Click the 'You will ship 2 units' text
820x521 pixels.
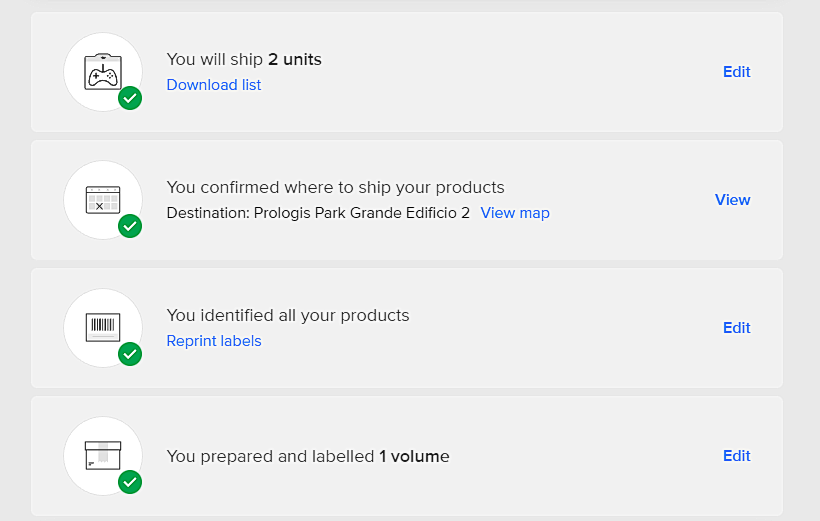click(x=244, y=60)
